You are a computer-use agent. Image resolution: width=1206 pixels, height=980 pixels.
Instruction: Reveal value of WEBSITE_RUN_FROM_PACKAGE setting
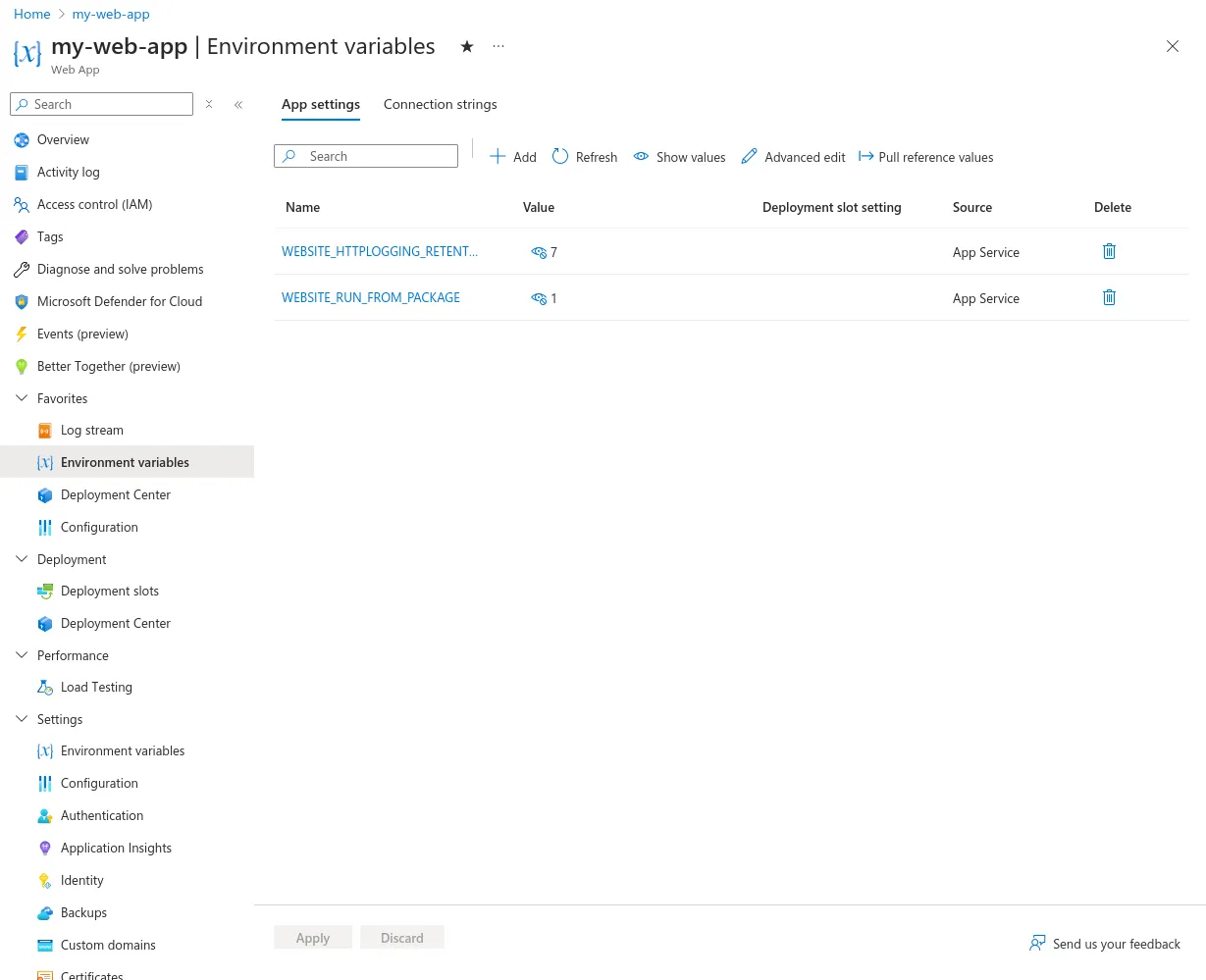(539, 298)
